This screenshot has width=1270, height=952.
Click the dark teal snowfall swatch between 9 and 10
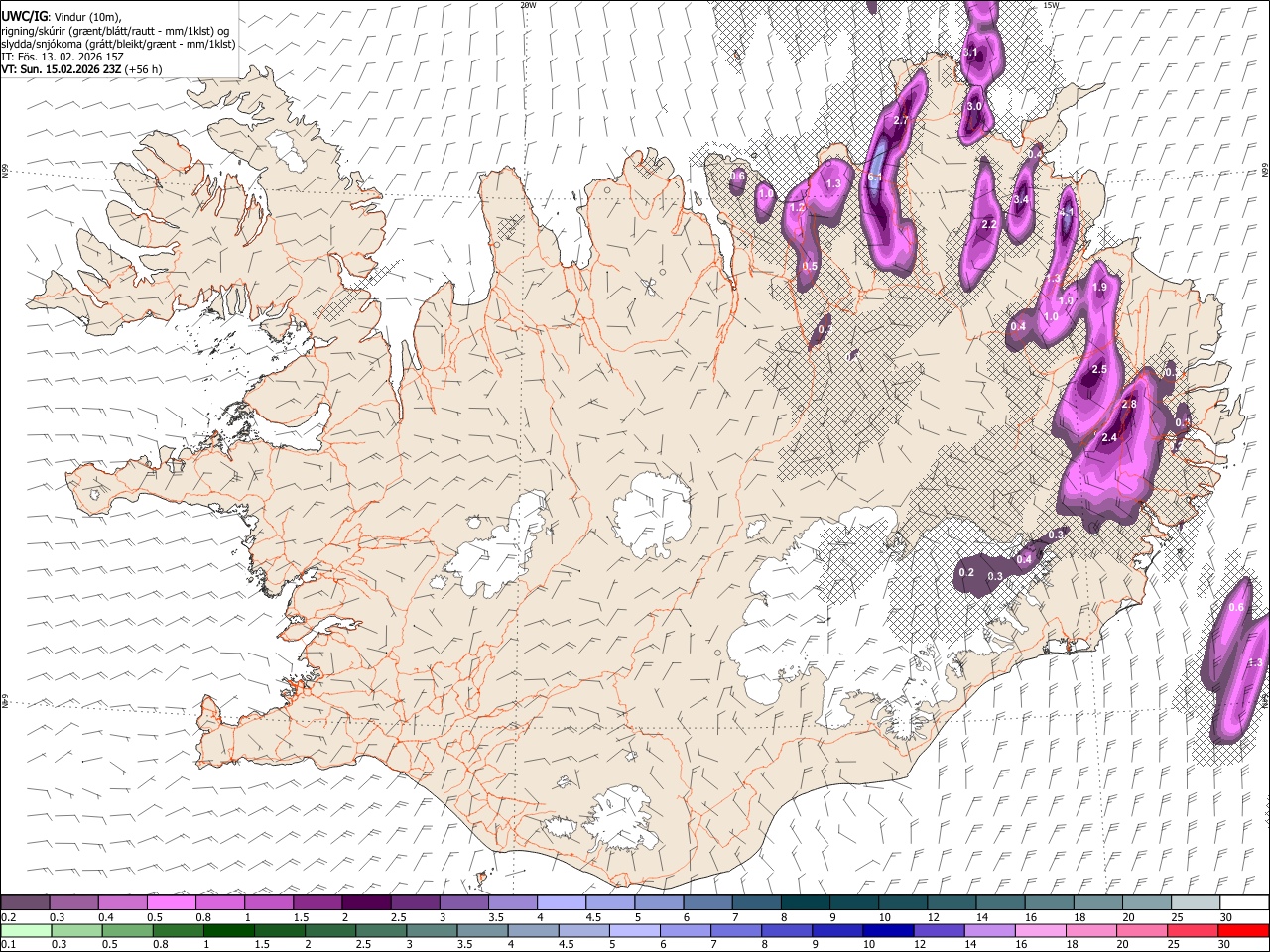pyautogui.click(x=853, y=903)
